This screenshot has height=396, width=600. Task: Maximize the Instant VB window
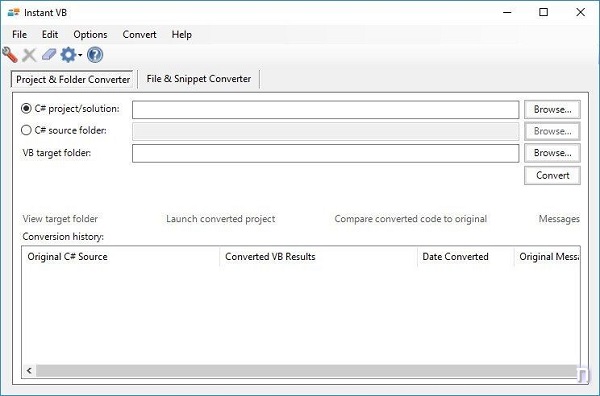click(x=543, y=12)
